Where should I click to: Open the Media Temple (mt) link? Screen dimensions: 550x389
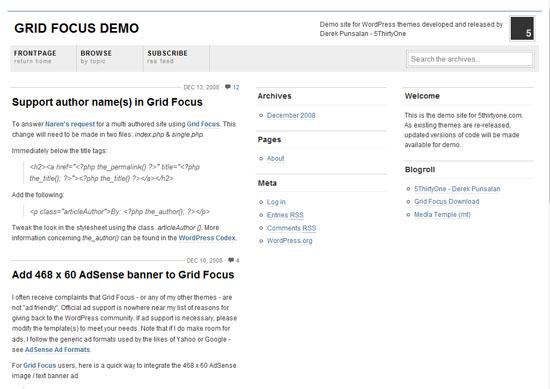click(x=442, y=214)
